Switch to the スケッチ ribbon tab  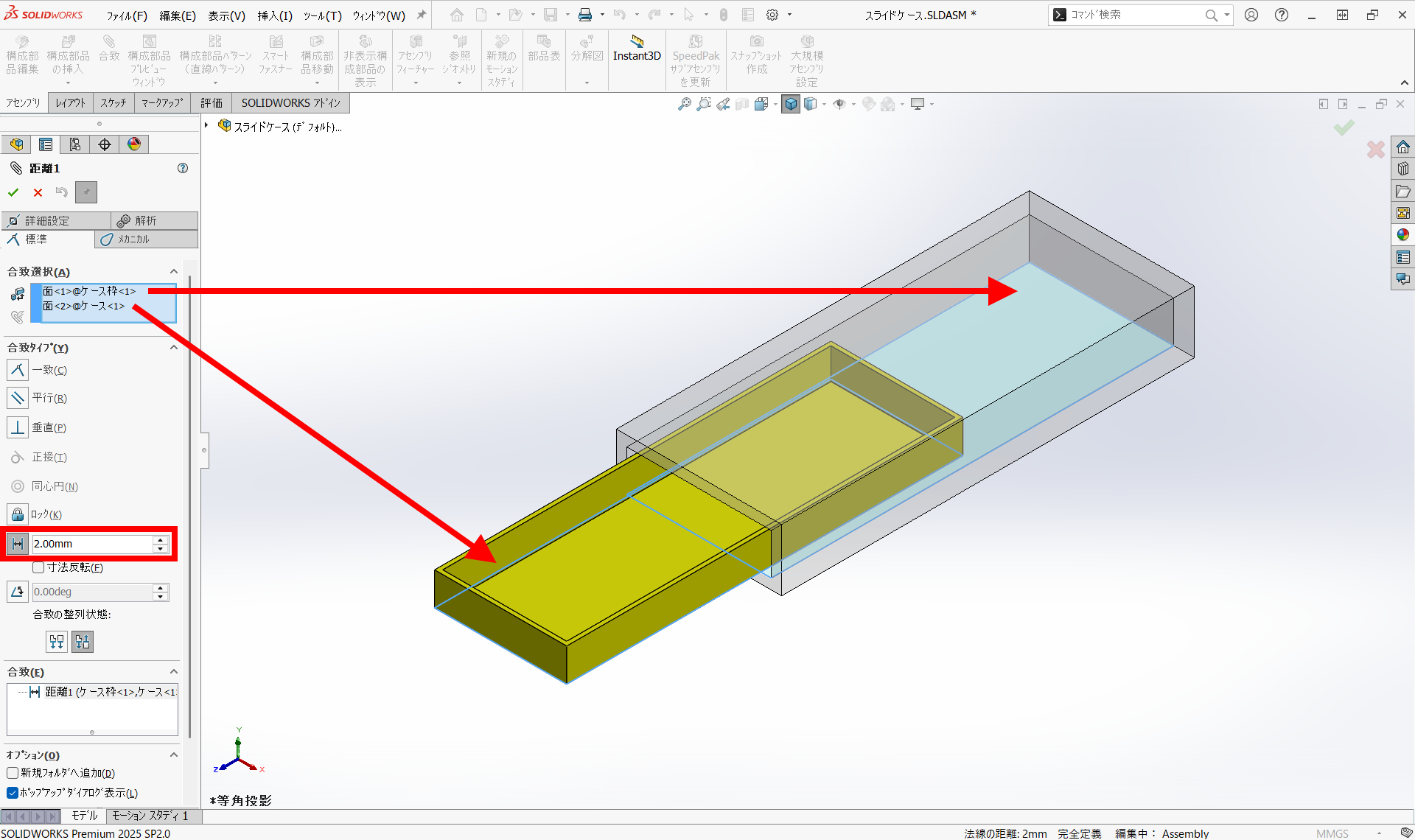(x=113, y=102)
